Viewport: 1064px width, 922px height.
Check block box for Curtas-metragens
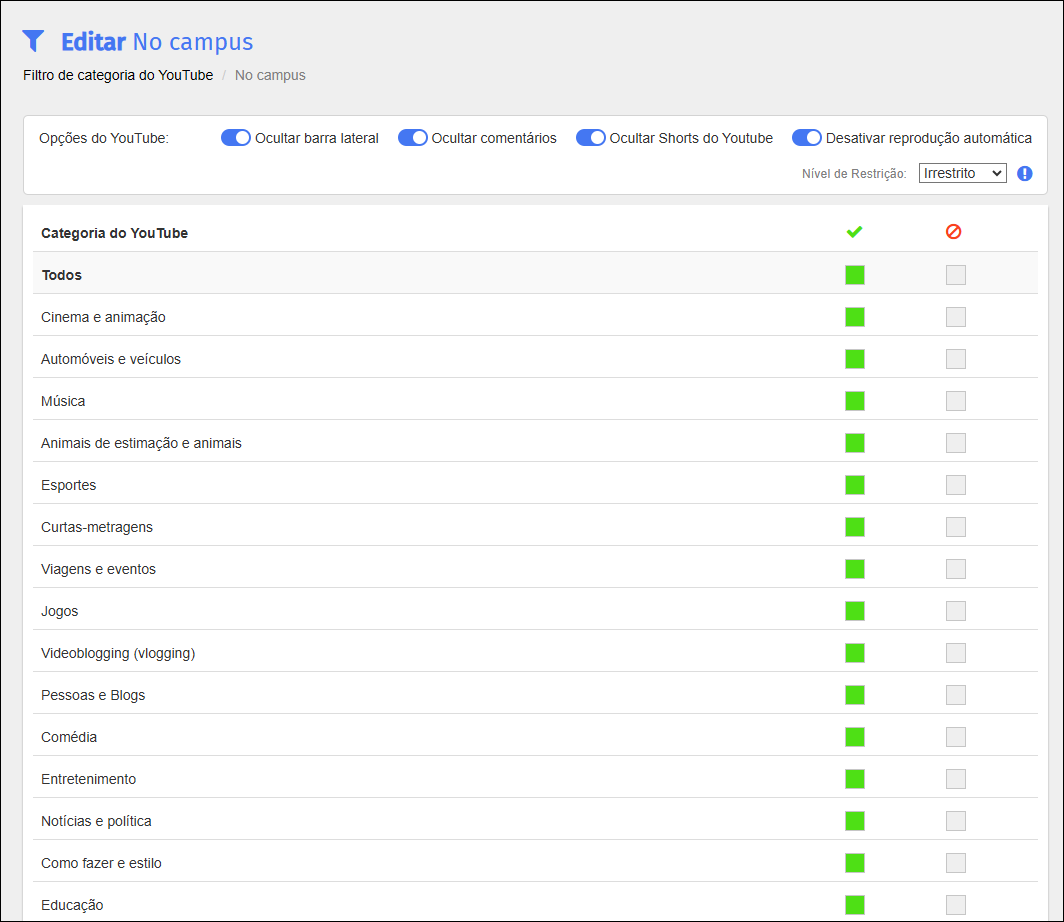coord(955,527)
